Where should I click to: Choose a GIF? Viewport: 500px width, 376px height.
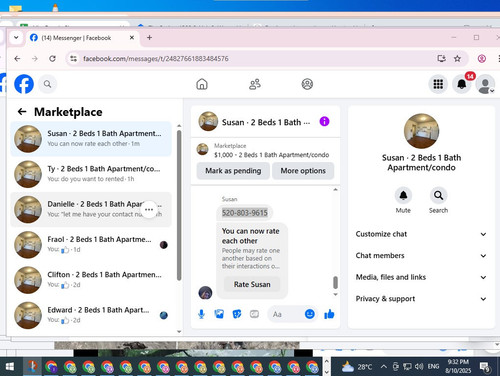pos(254,314)
